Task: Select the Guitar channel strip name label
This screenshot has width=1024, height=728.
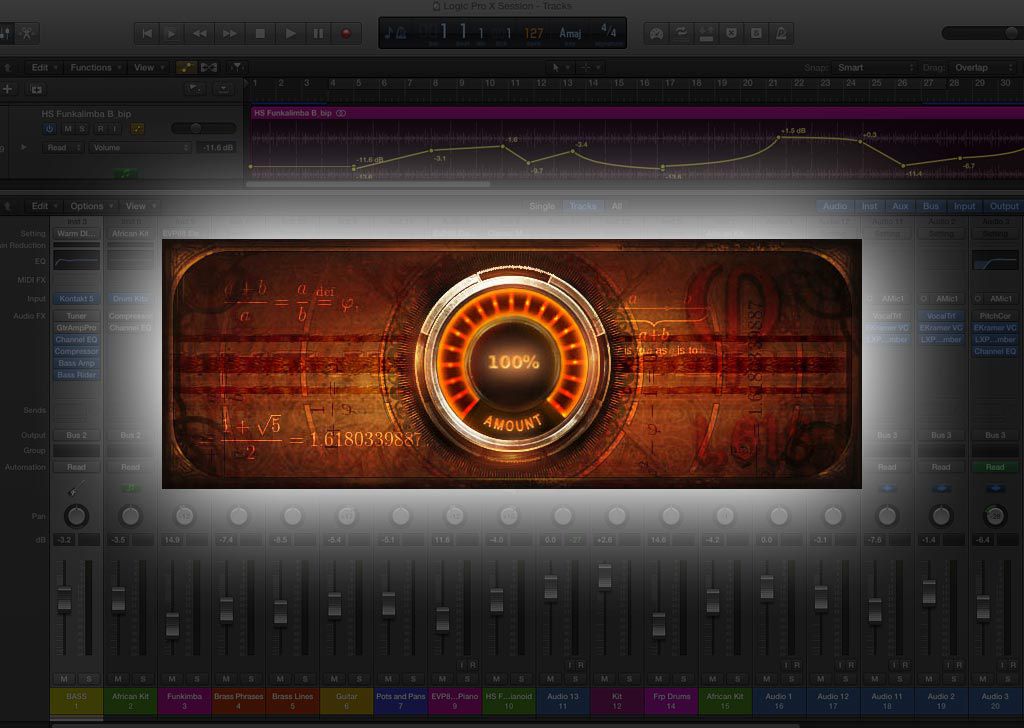Action: coord(347,701)
